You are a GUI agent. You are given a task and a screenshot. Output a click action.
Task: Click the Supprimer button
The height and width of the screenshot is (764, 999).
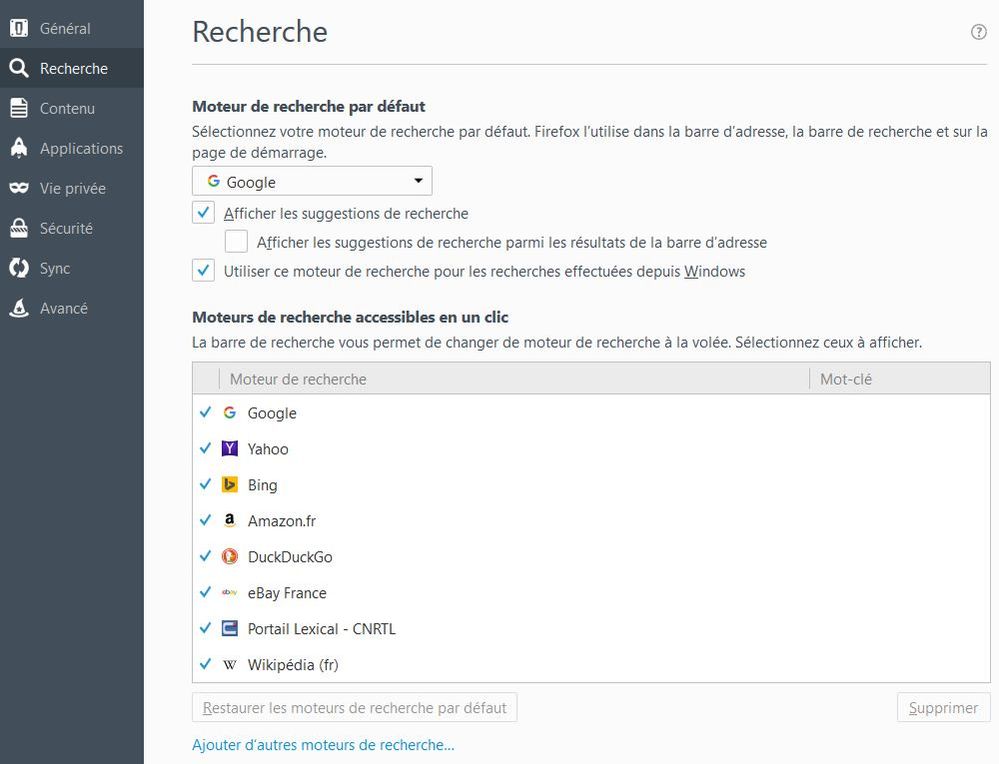click(x=943, y=708)
